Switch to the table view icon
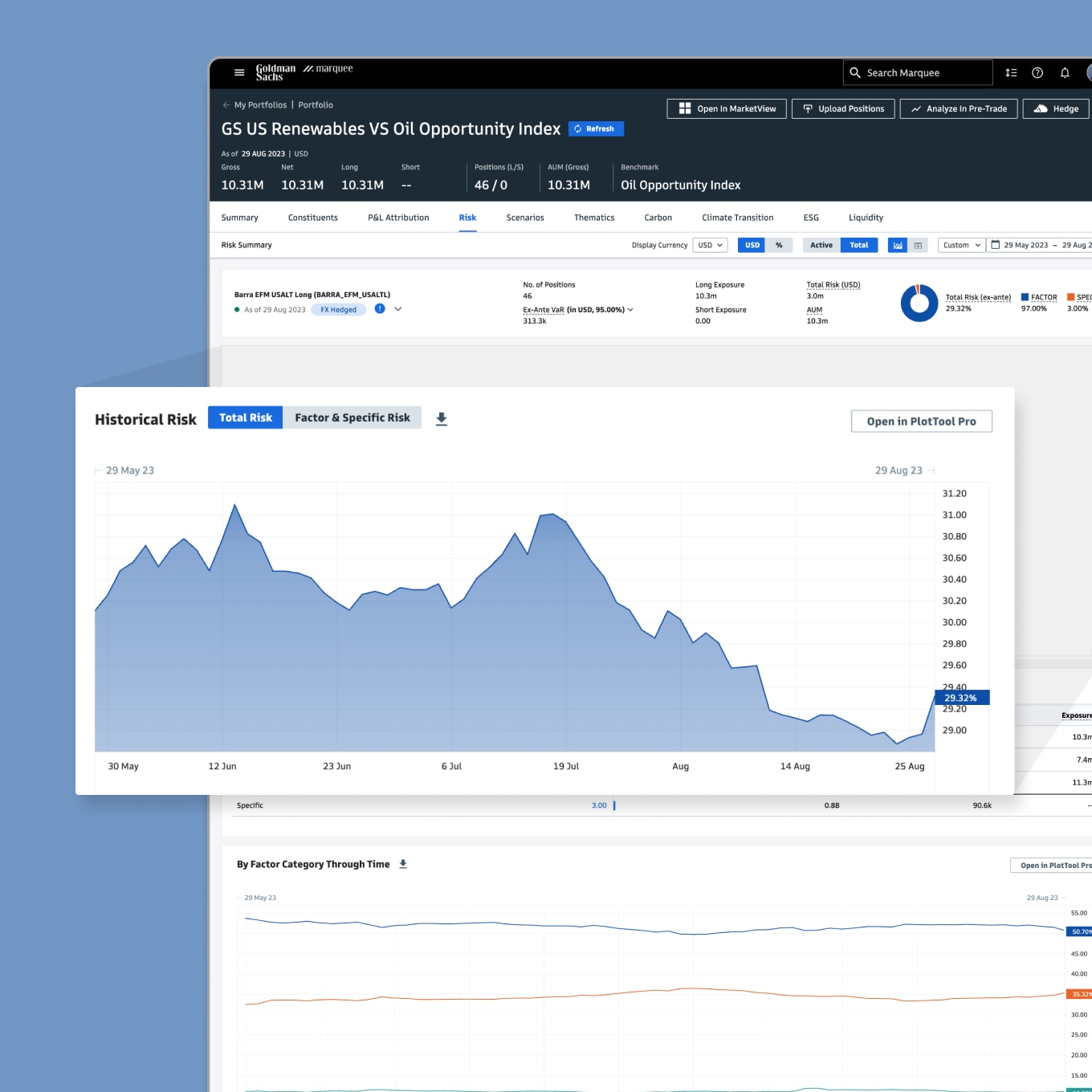 click(x=918, y=245)
